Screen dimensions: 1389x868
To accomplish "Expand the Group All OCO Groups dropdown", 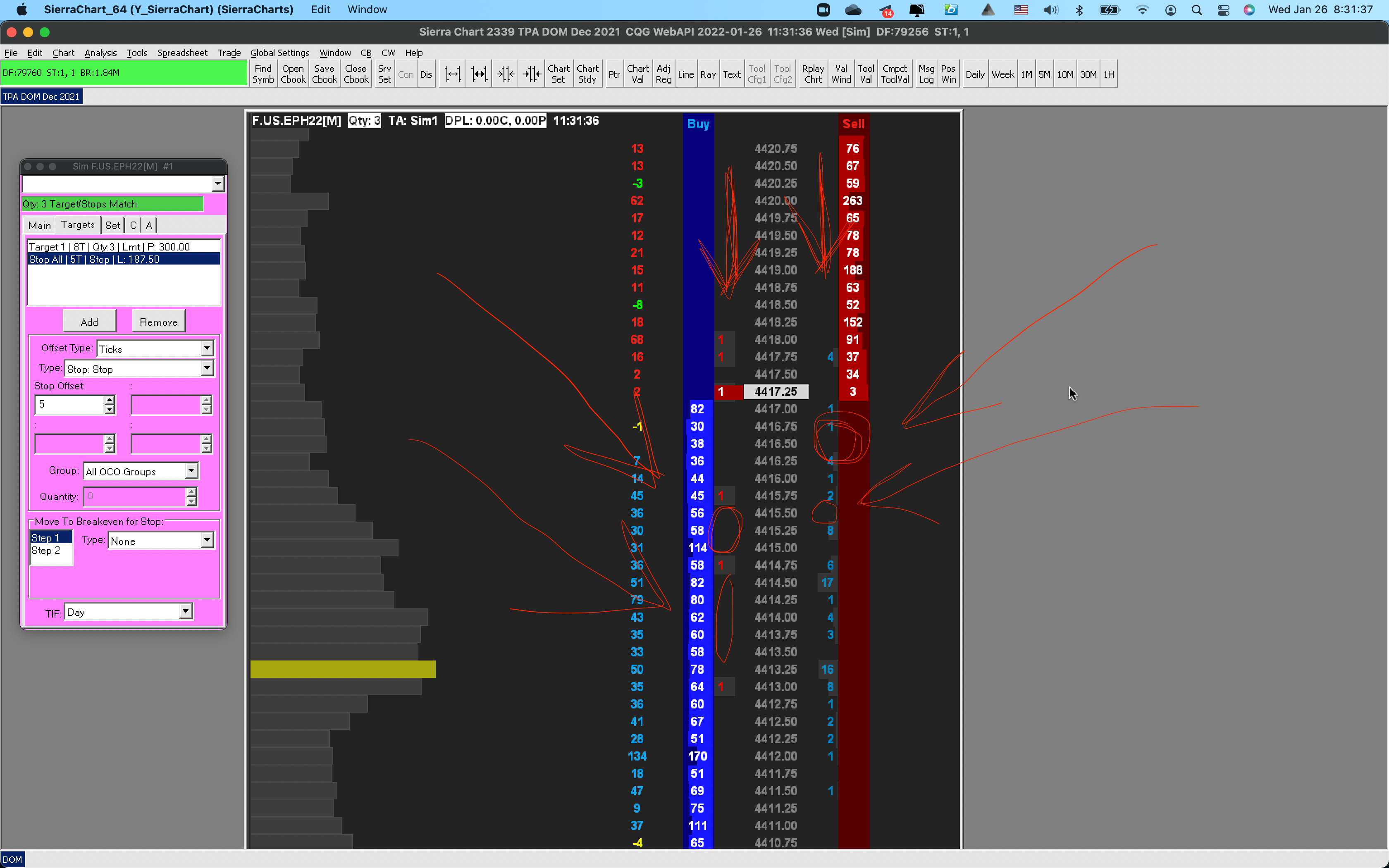I will pyautogui.click(x=191, y=471).
